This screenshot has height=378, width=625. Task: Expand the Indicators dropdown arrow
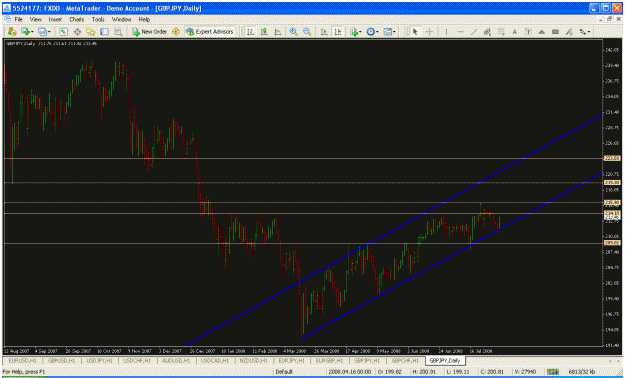tap(360, 32)
